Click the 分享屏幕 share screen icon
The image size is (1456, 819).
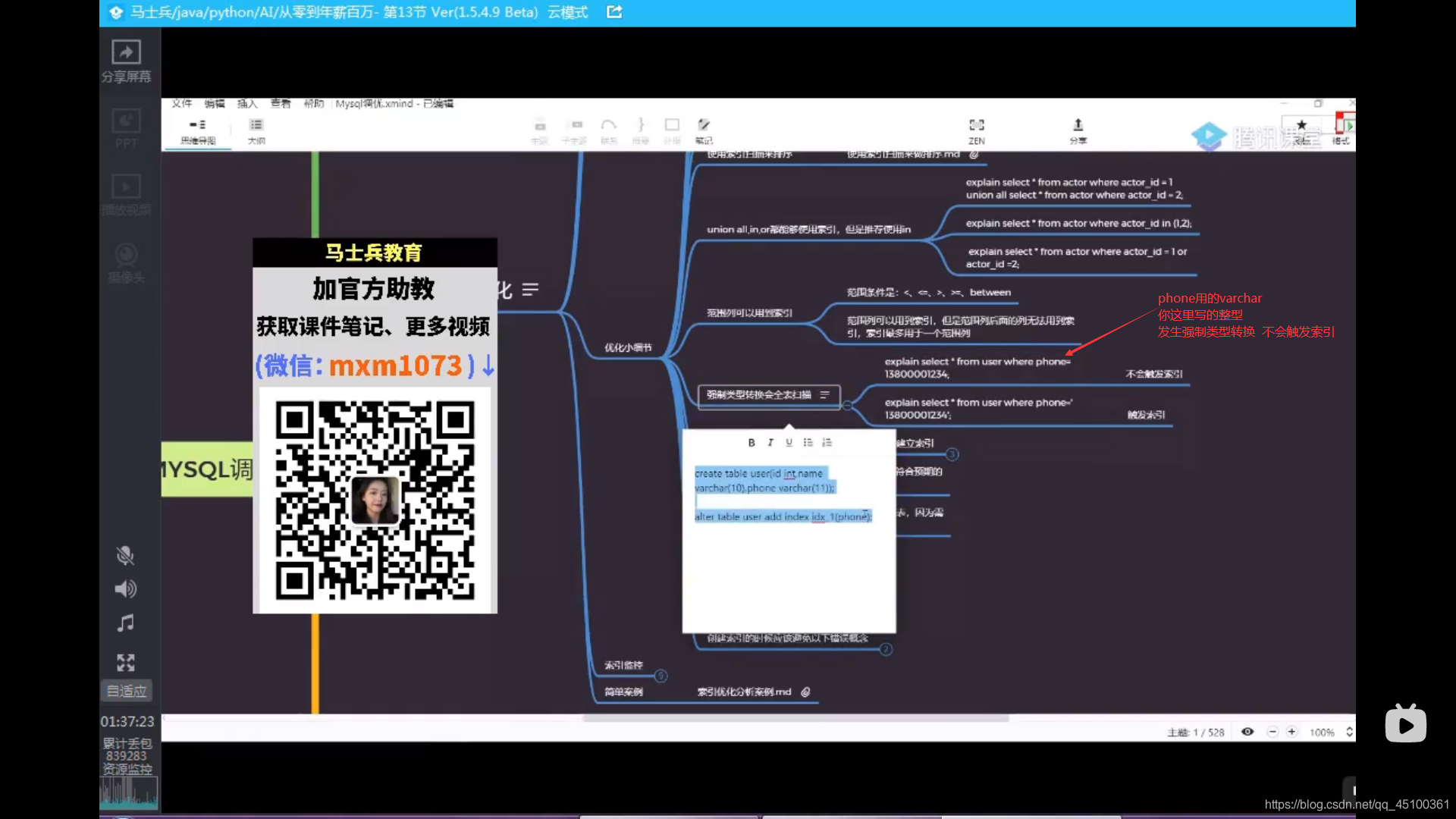click(x=126, y=52)
